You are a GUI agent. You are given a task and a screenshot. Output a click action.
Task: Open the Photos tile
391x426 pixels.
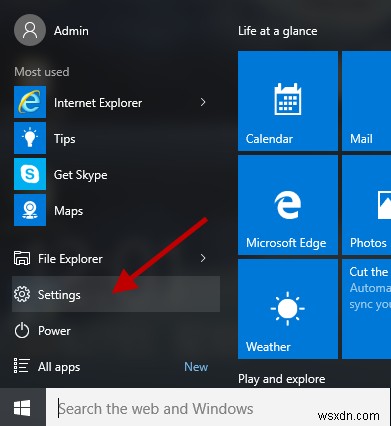367,205
